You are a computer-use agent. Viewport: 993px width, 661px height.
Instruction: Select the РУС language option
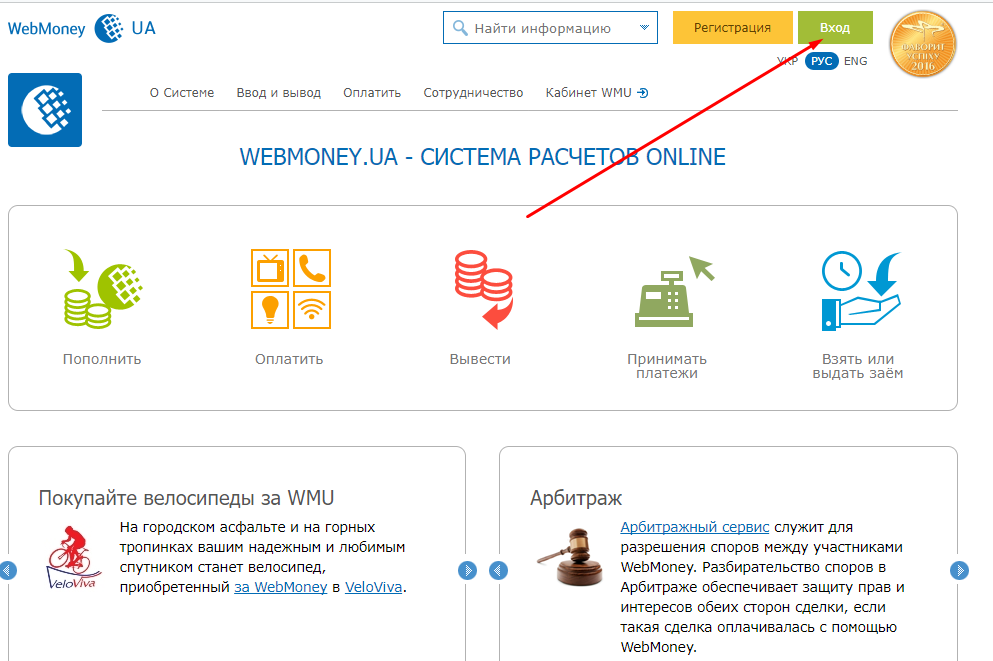pyautogui.click(x=821, y=61)
